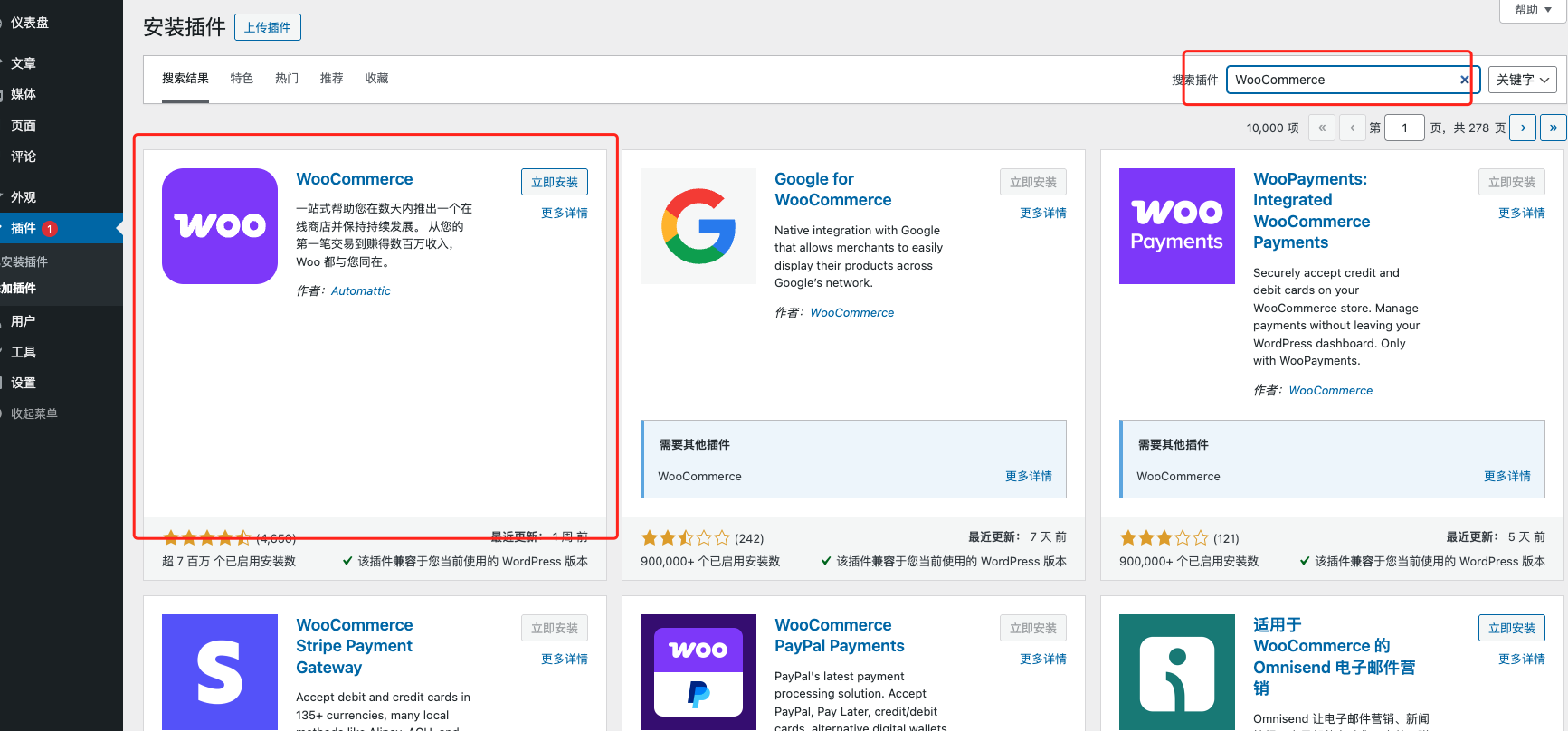Click the Automattic author link

pyautogui.click(x=360, y=291)
